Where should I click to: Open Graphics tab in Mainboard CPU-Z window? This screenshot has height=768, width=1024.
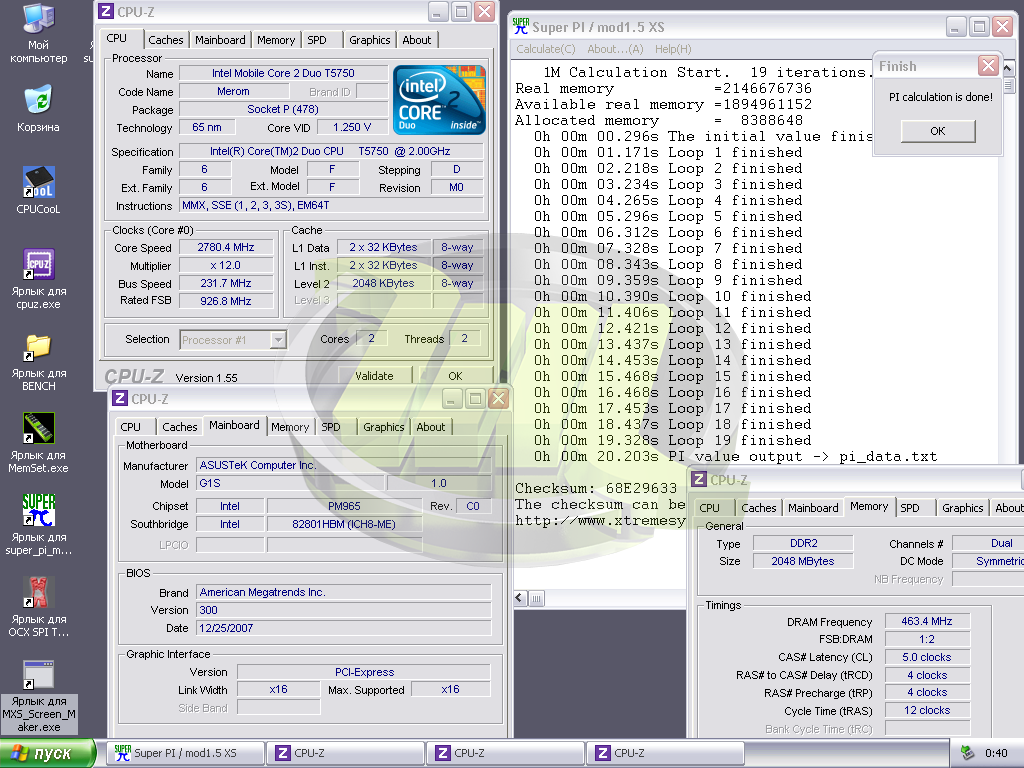(x=384, y=427)
